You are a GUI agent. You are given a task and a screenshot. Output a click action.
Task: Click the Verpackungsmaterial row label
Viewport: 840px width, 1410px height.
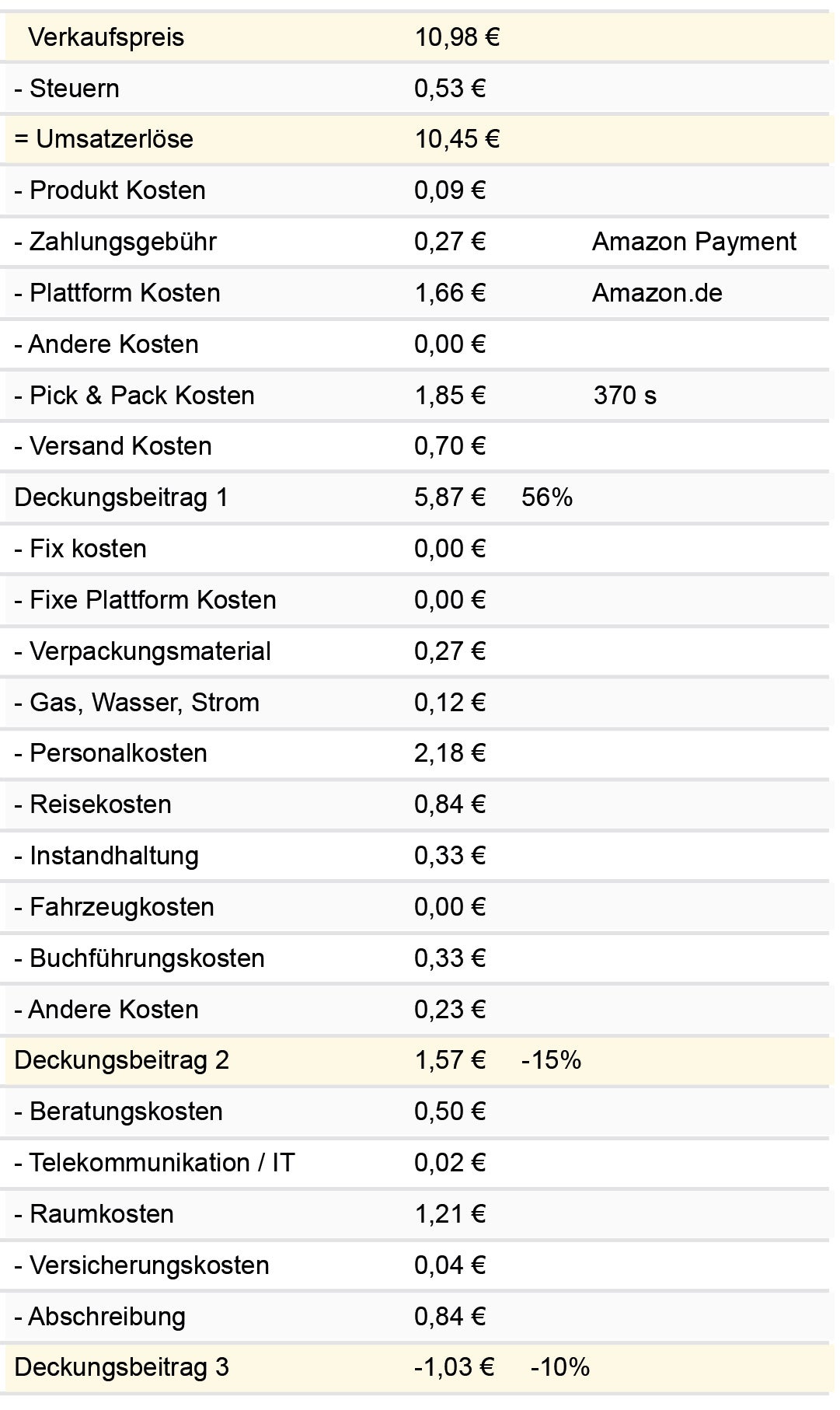(142, 651)
